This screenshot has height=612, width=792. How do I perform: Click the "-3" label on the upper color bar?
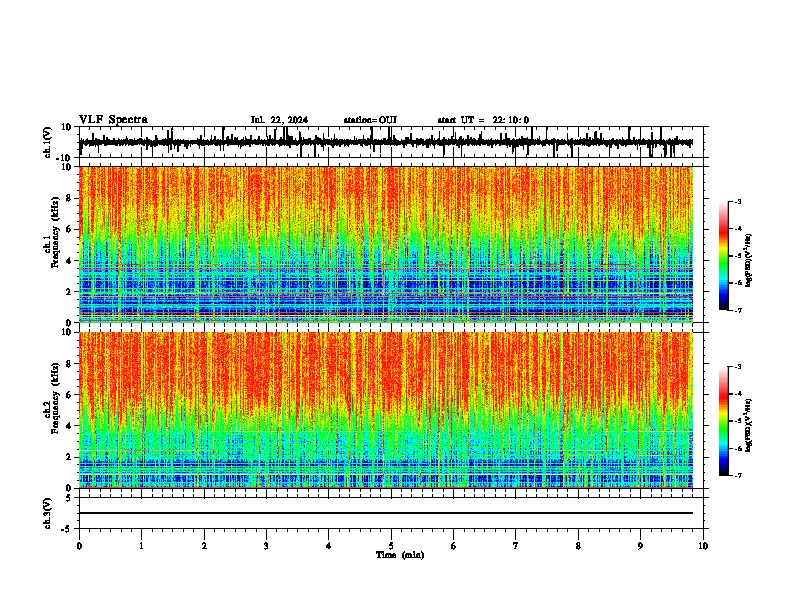737,201
